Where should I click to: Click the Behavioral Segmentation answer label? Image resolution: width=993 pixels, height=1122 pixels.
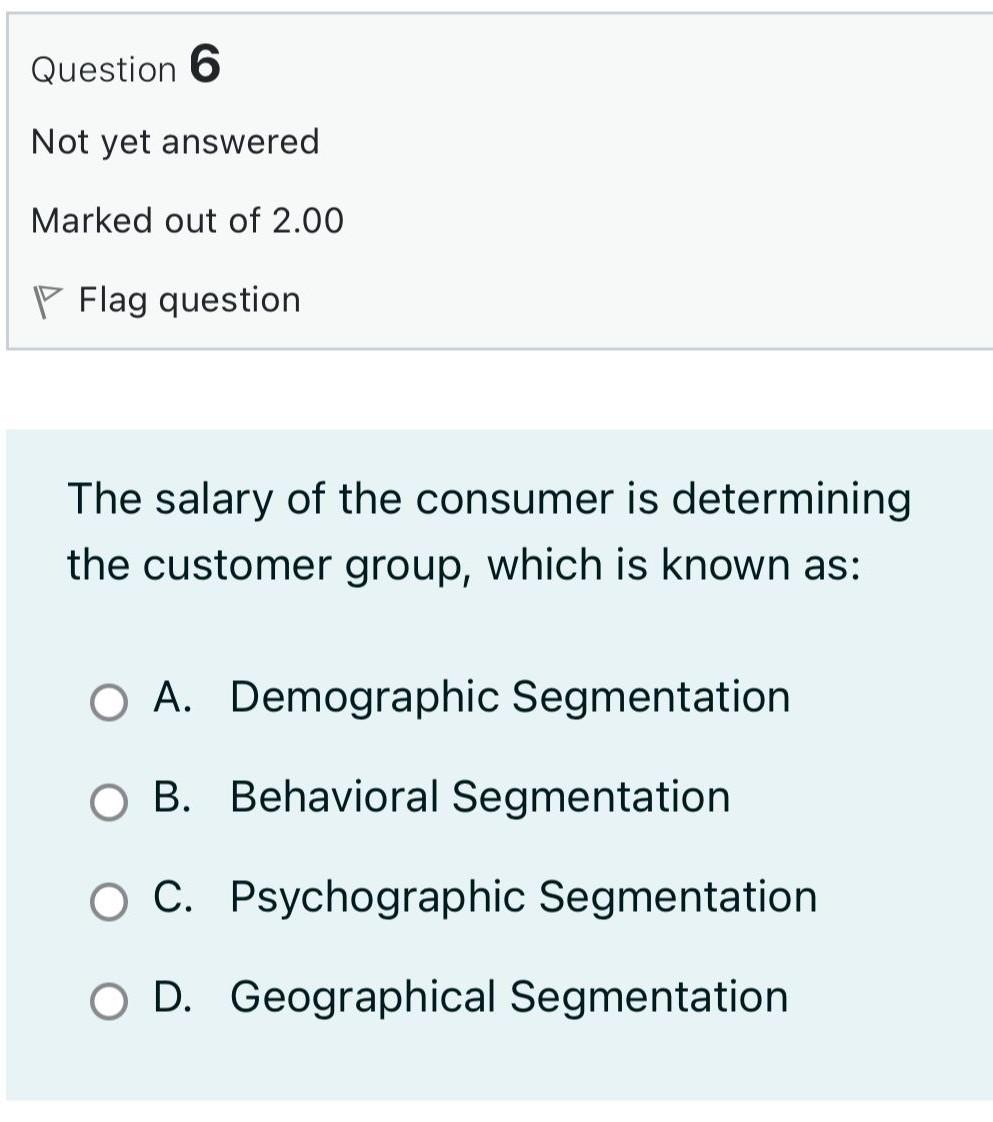pos(480,796)
